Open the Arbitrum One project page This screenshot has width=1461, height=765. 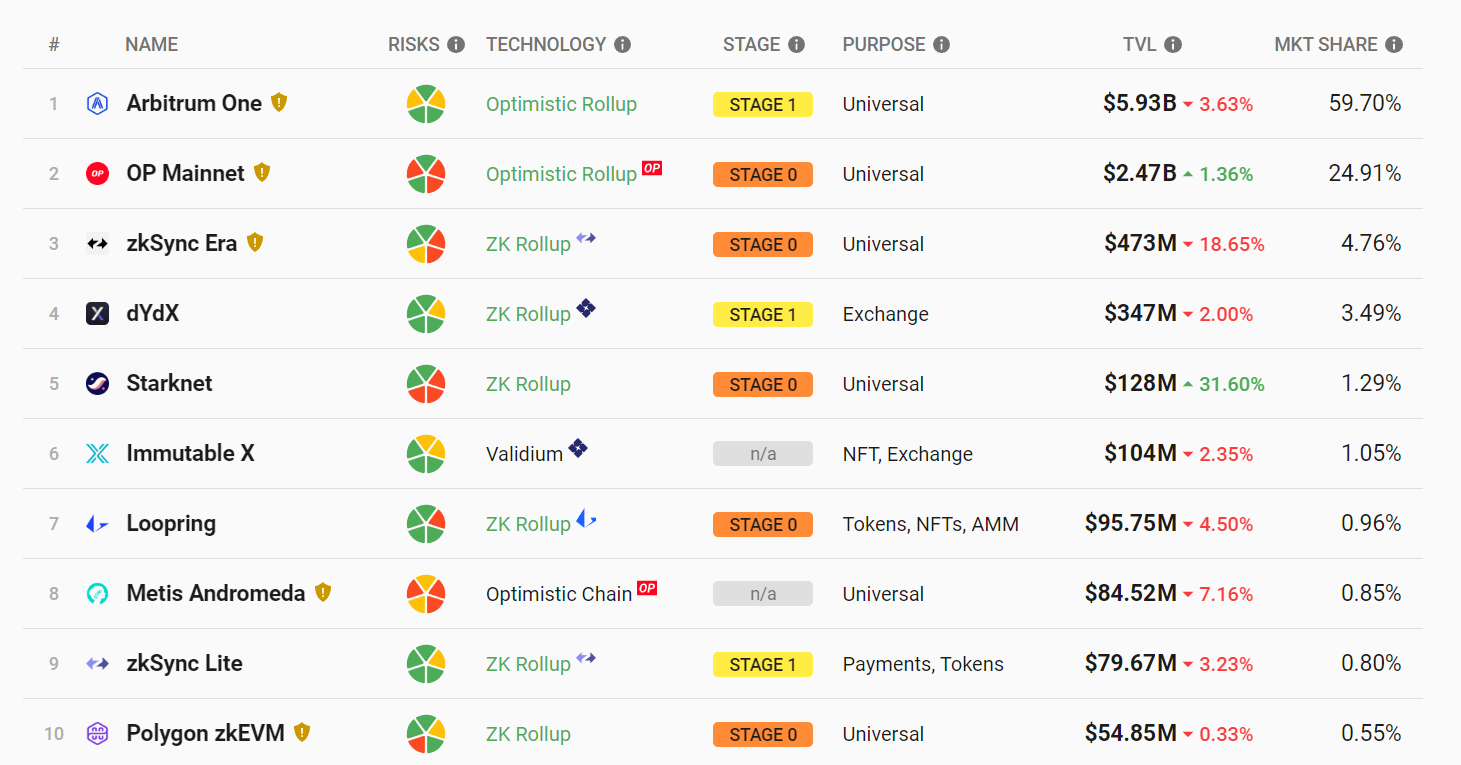pyautogui.click(x=194, y=104)
